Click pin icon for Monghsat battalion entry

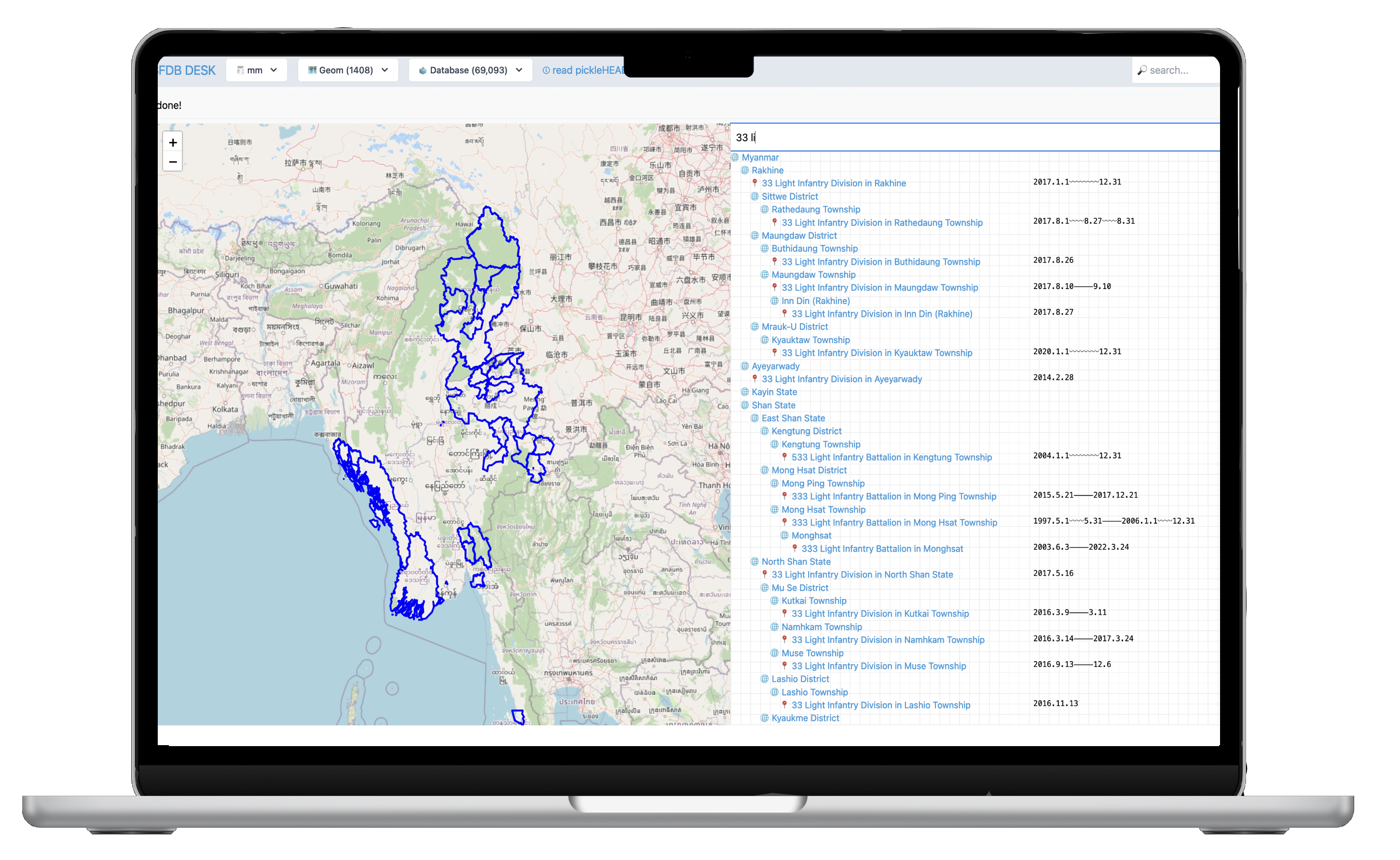[x=794, y=548]
